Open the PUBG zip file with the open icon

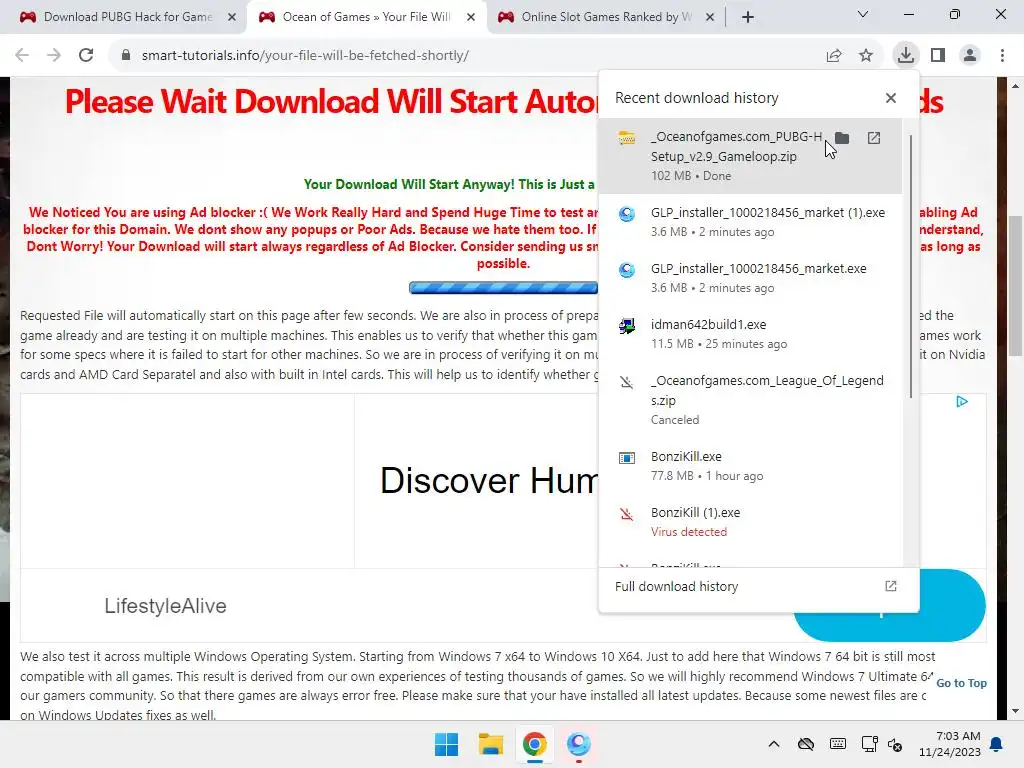point(874,138)
